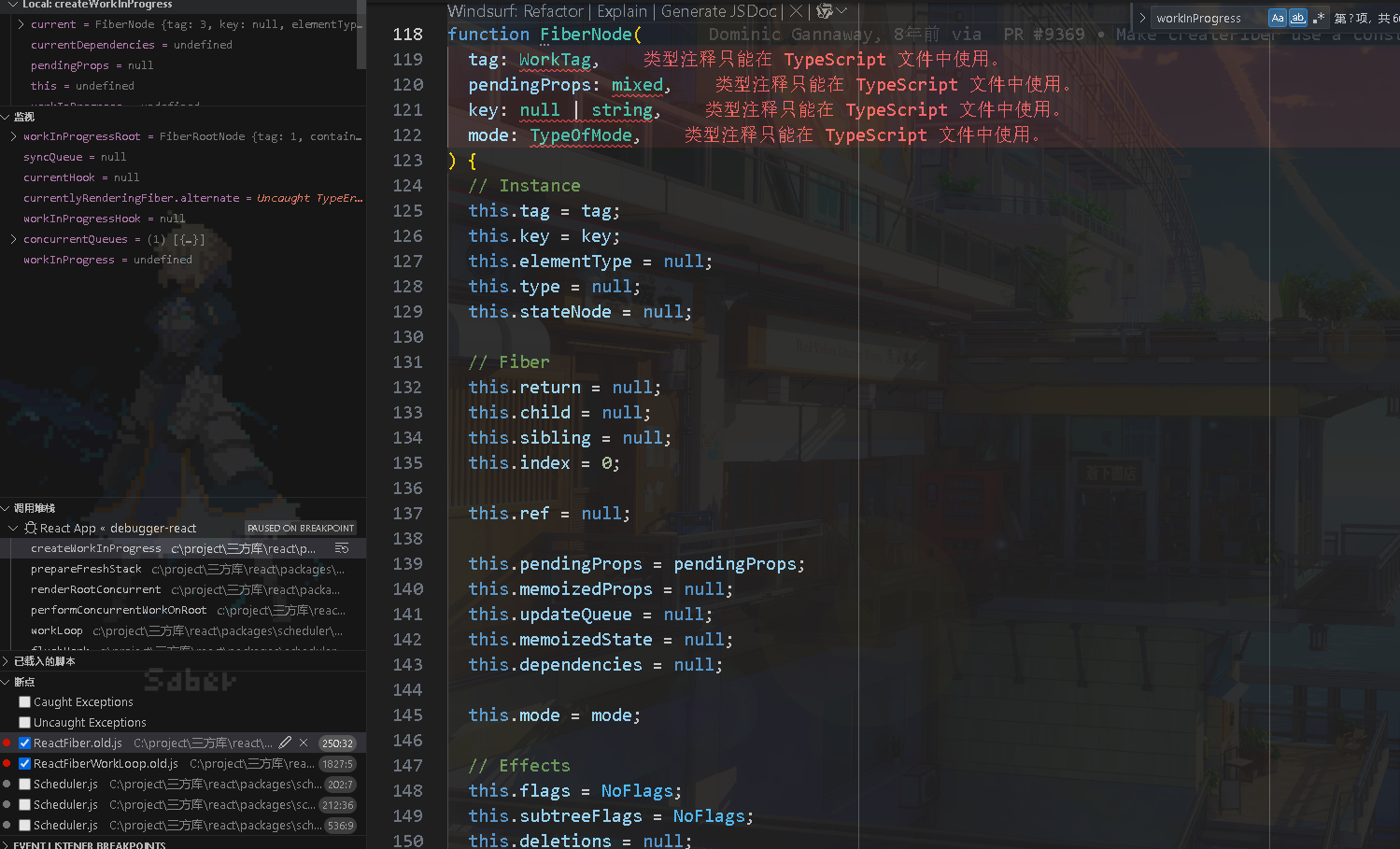Select the currentlyRenderingFiber.alternate watch entry
The image size is (1400, 849).
click(193, 198)
